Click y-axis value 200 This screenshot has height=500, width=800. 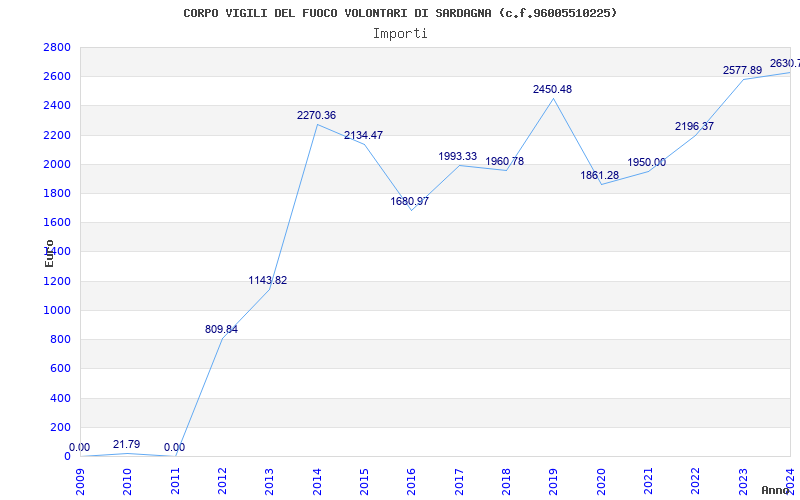(x=61, y=427)
